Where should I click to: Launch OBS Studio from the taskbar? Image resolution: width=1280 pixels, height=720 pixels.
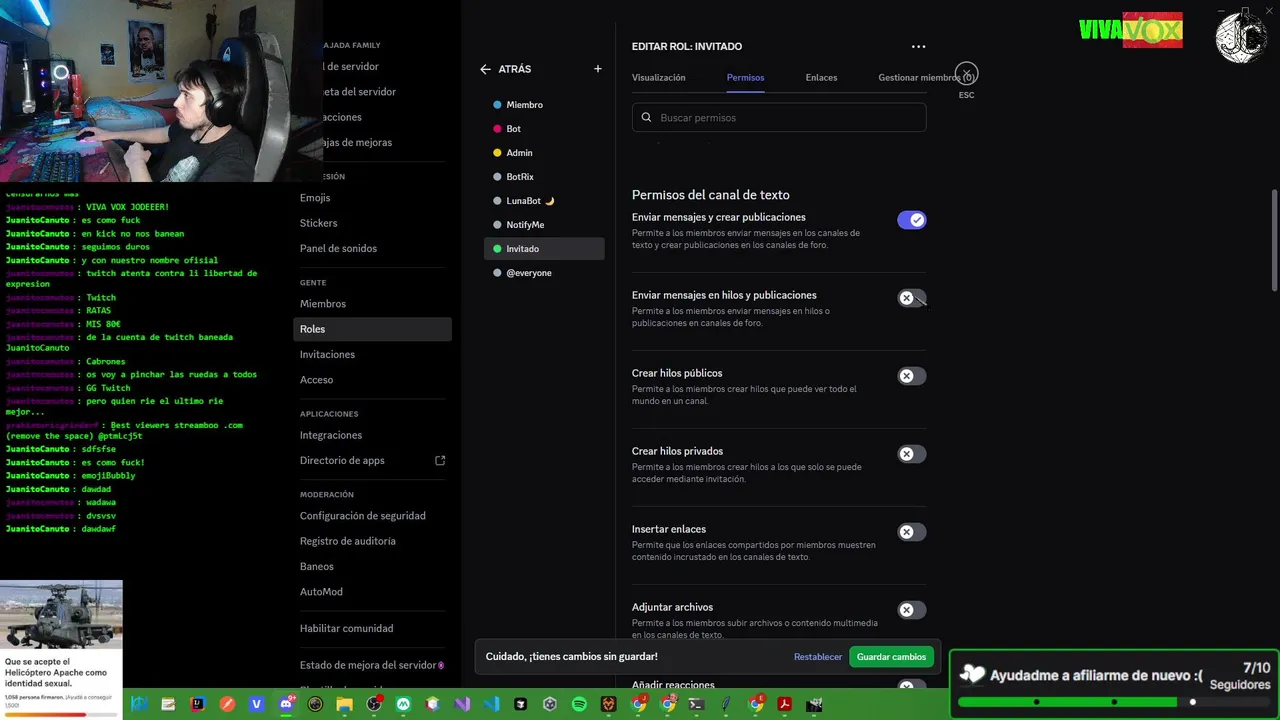[374, 704]
